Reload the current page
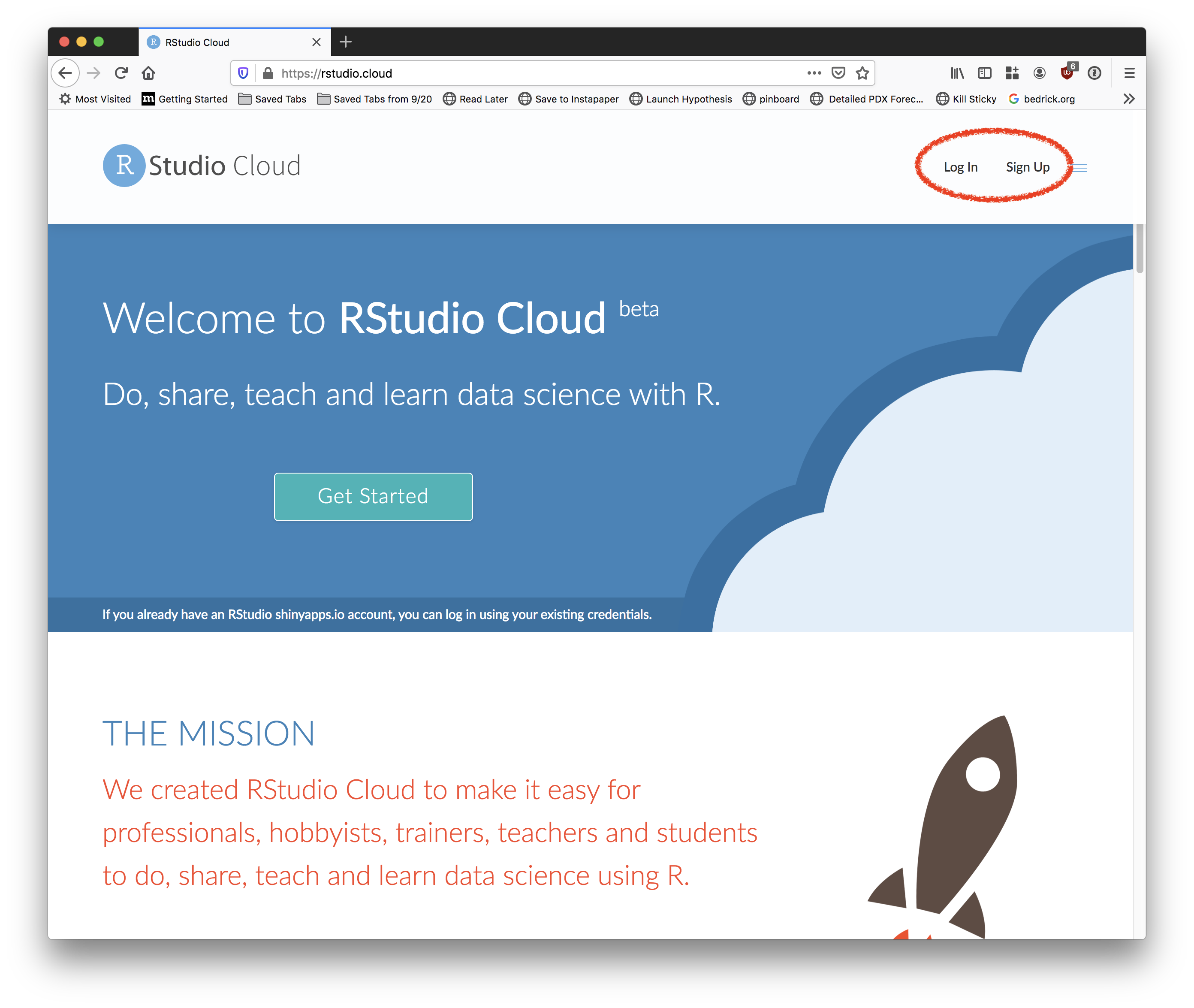 click(x=121, y=73)
